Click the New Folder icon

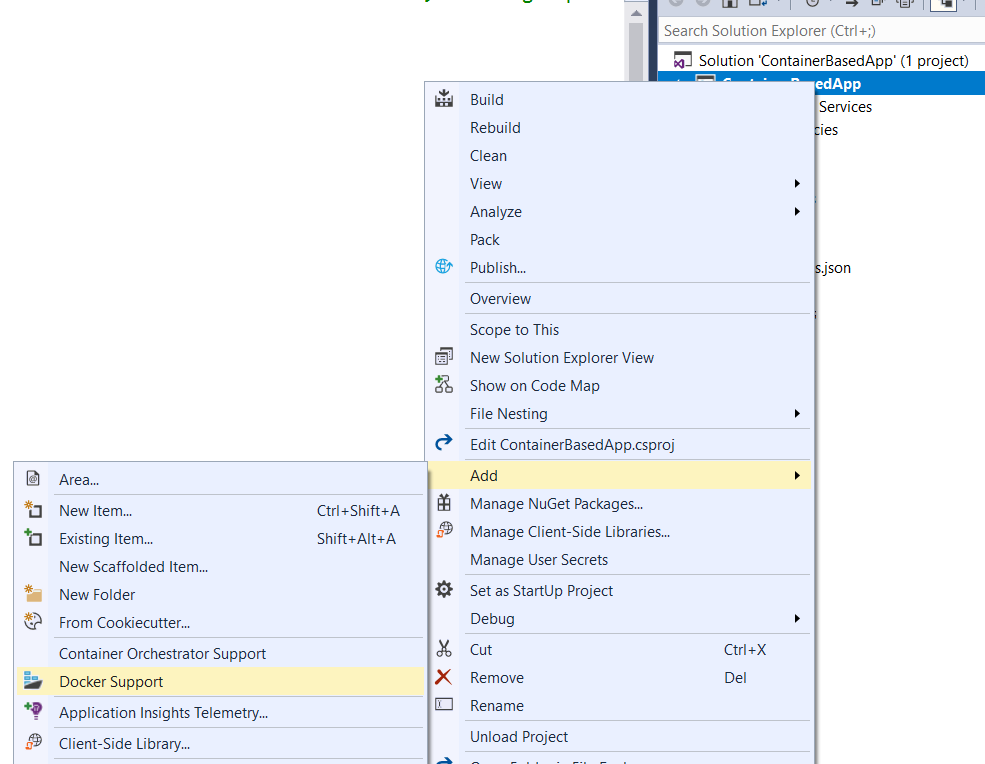(x=33, y=593)
